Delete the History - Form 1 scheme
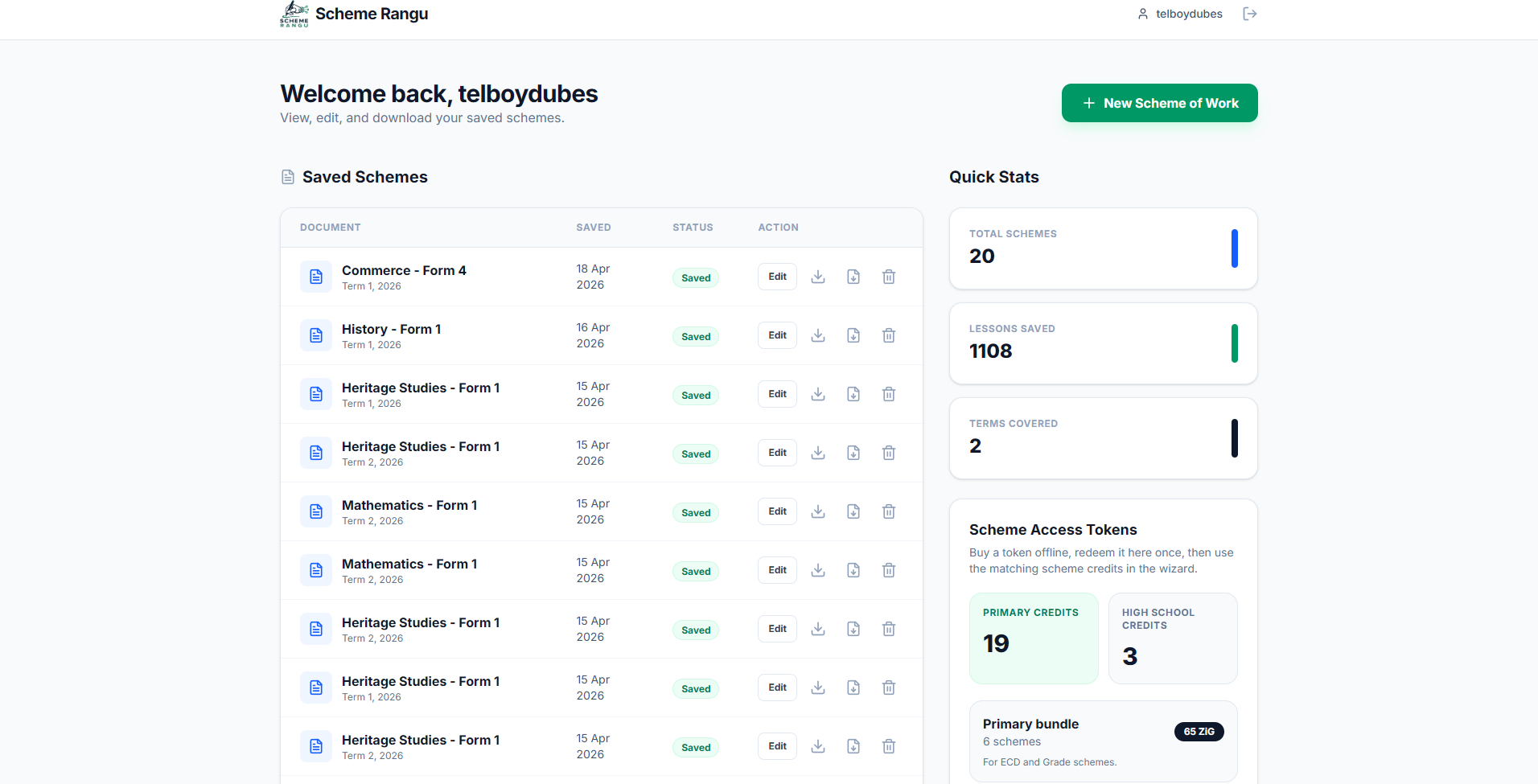The height and width of the screenshot is (784, 1538). 889,335
